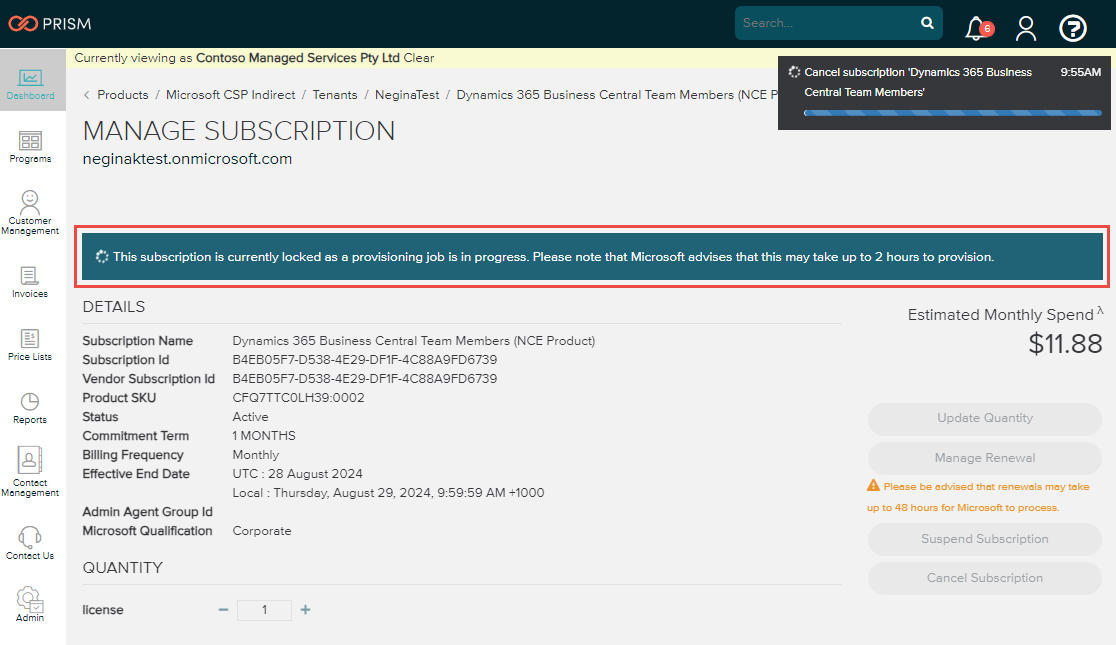Go to NeginaTest breadcrumb

407,95
